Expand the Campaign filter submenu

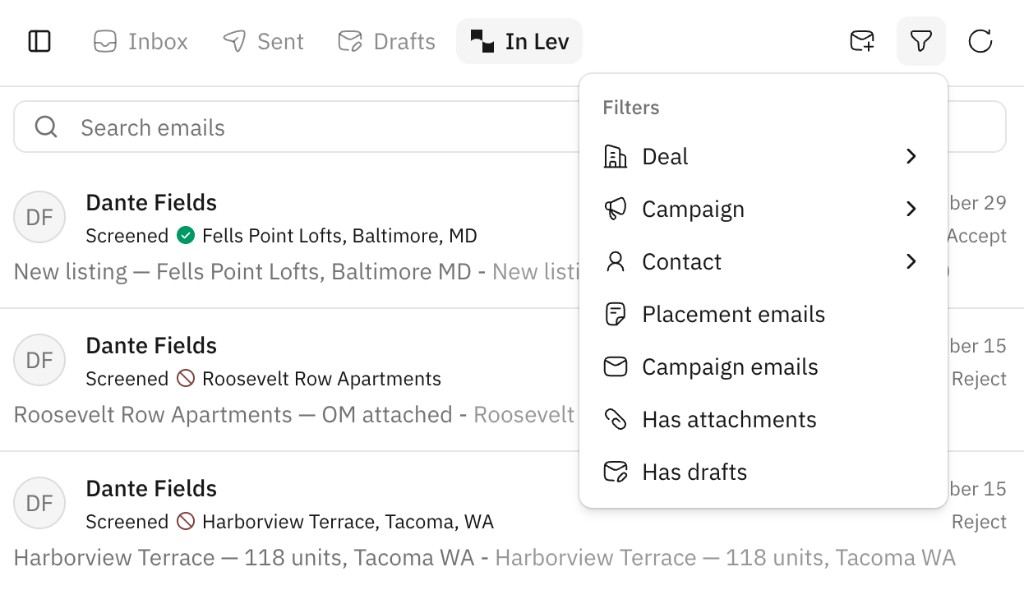coord(763,209)
